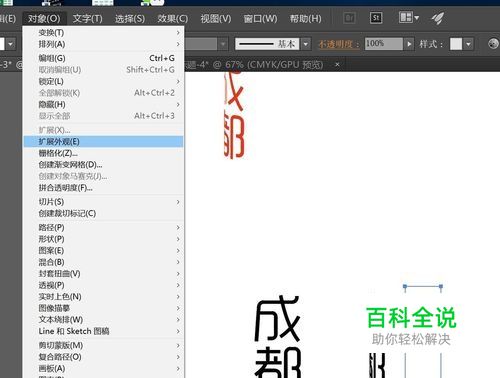This screenshot has width=500, height=378.
Task: Expand the 切片(S) submenu
Action: [103, 202]
